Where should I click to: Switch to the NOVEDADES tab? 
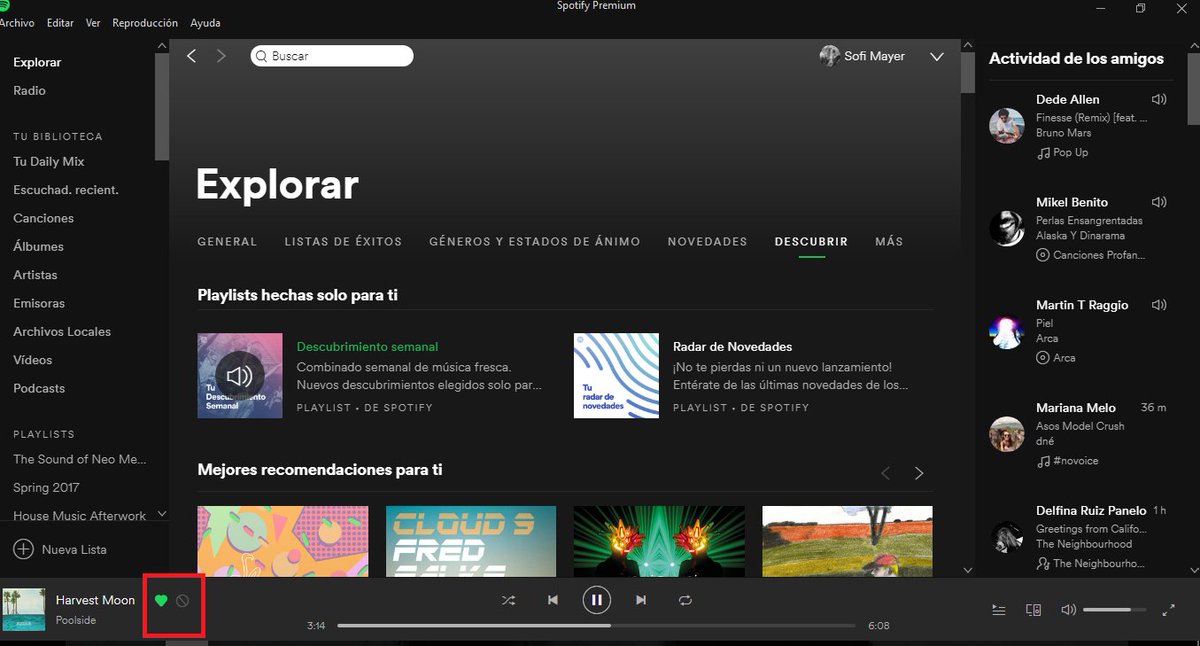[707, 242]
